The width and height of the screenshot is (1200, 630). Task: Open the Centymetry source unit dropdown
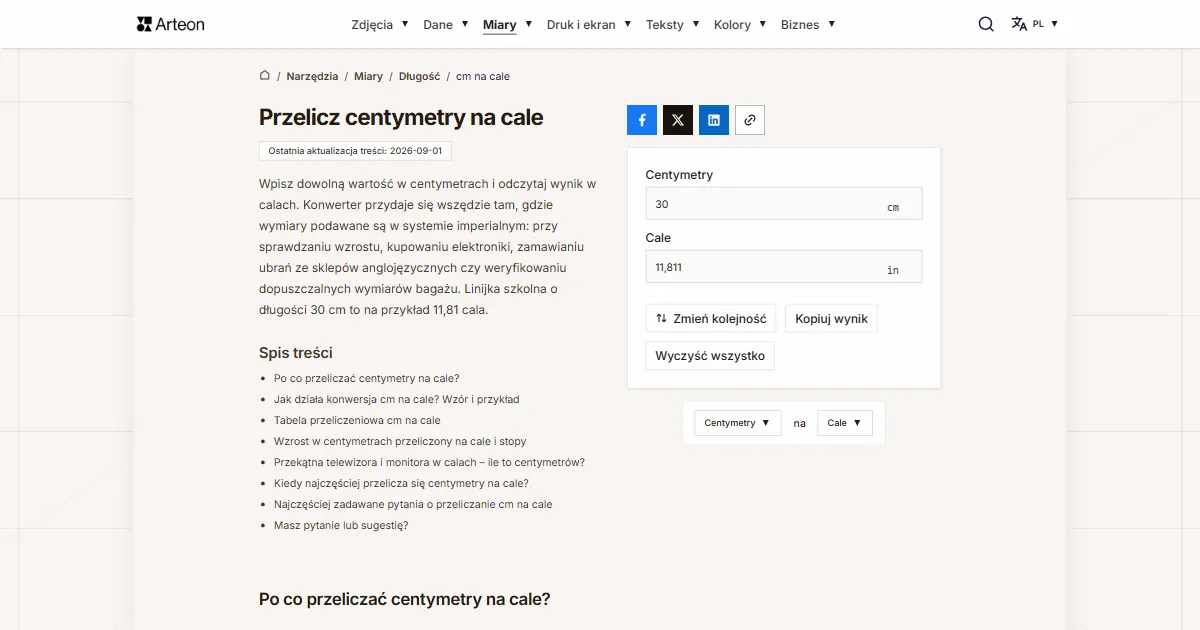click(737, 423)
